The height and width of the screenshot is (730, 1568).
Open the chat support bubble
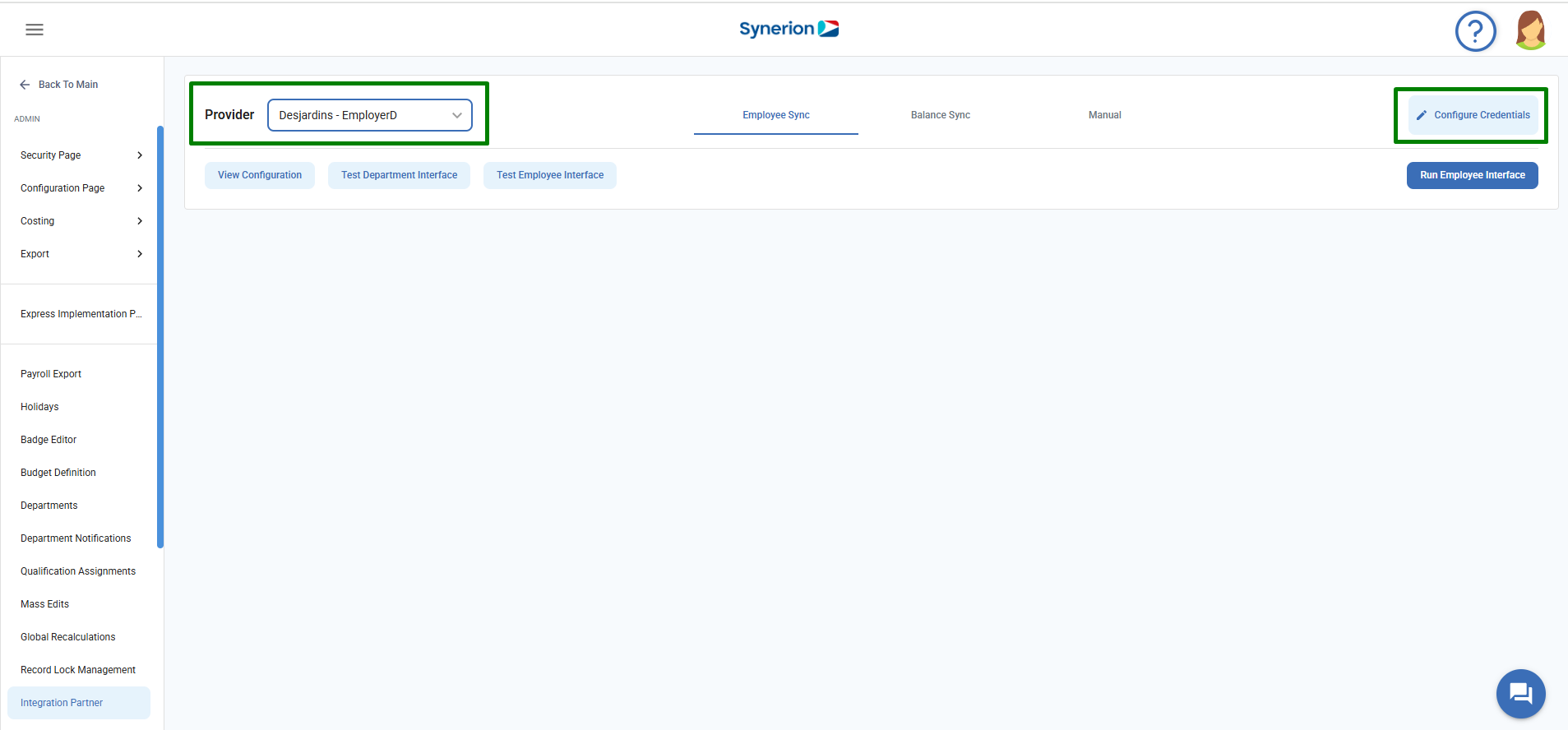click(x=1520, y=694)
